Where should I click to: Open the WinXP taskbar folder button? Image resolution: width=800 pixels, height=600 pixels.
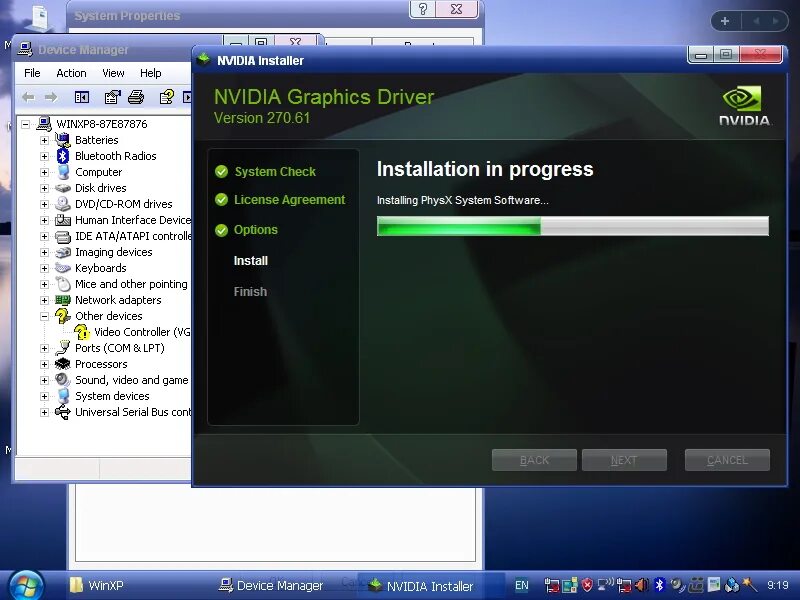tap(97, 585)
